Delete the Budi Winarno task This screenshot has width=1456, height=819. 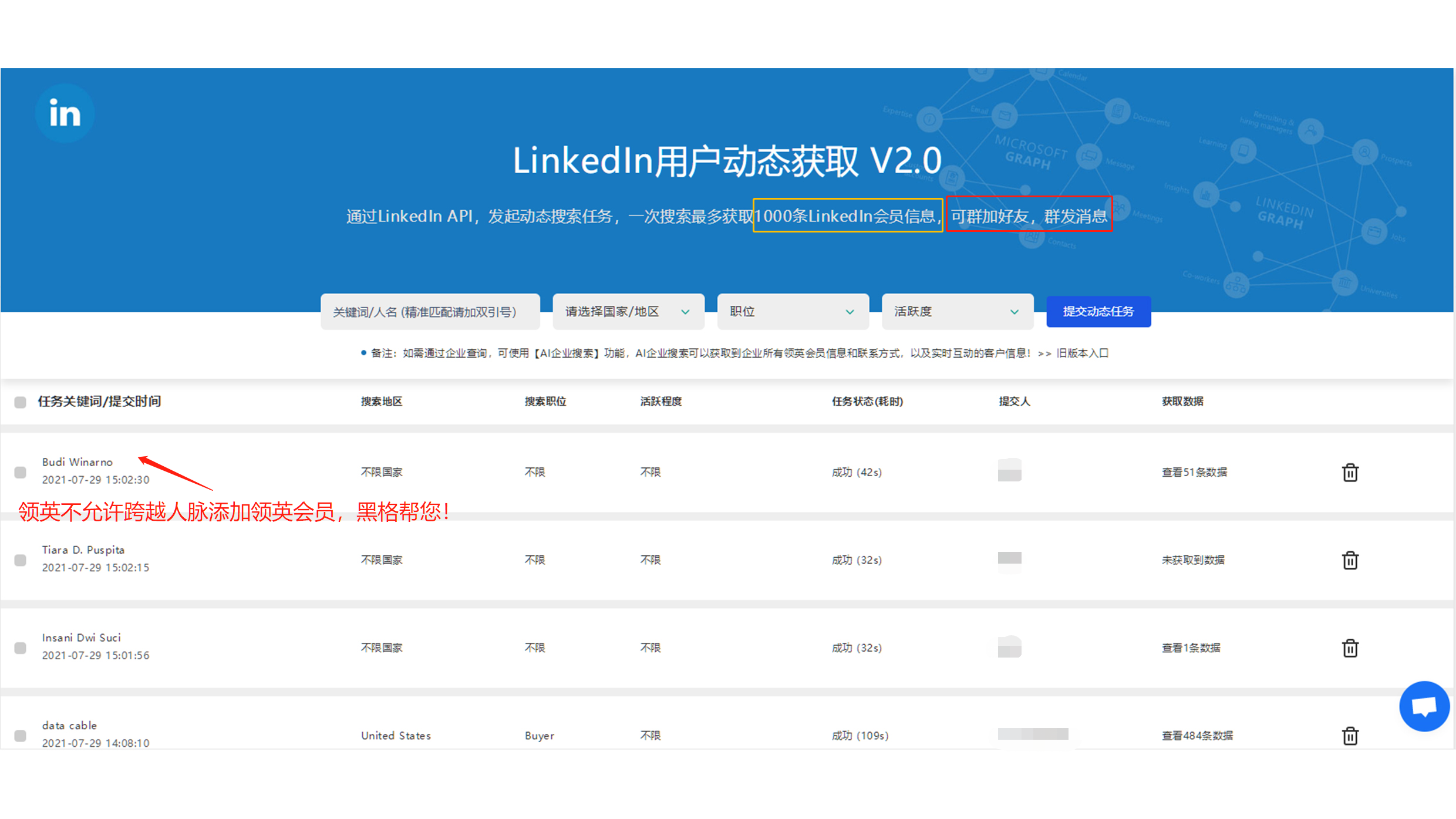pos(1350,472)
